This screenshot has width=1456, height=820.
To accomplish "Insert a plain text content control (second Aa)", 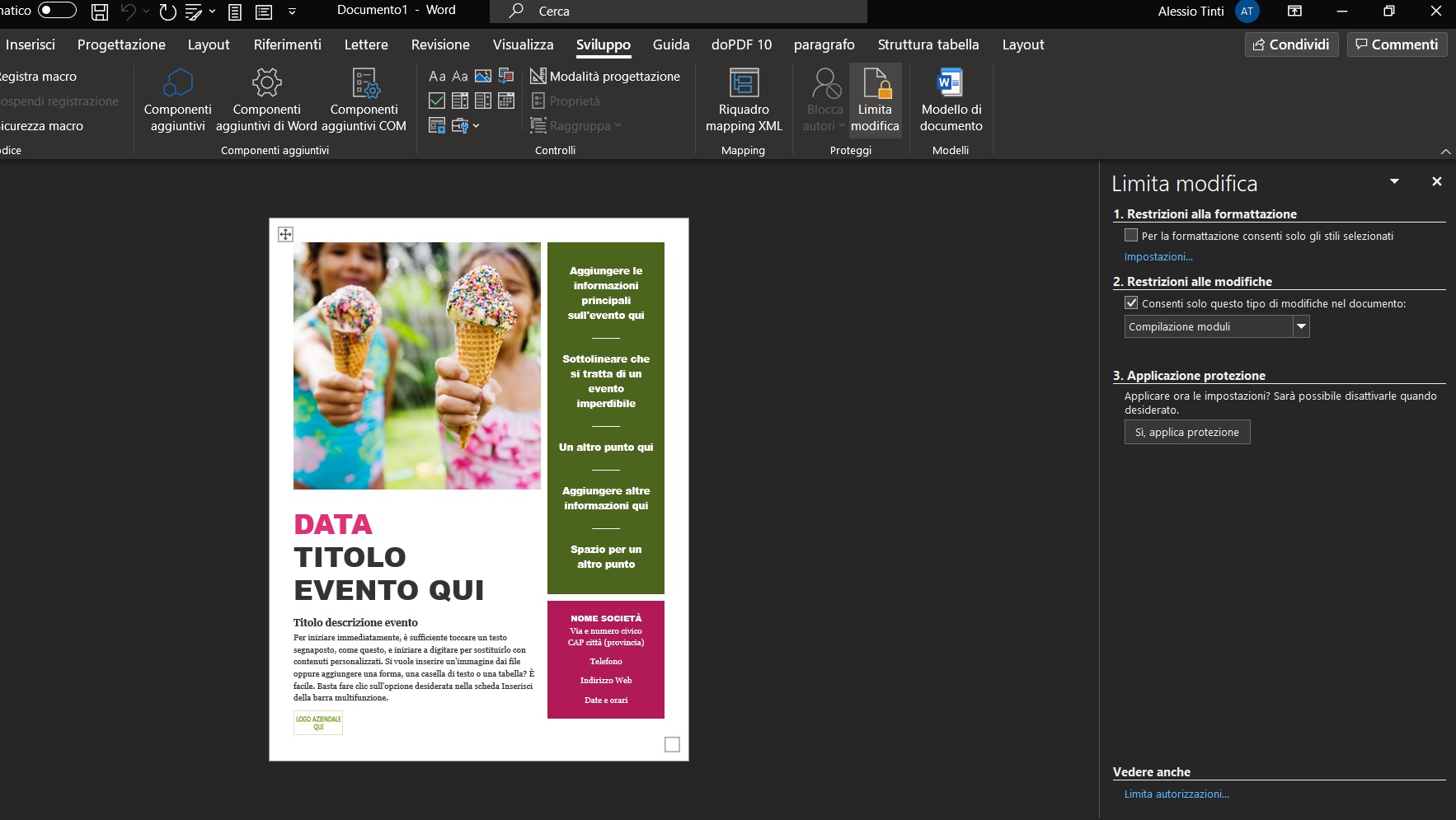I will click(x=460, y=77).
